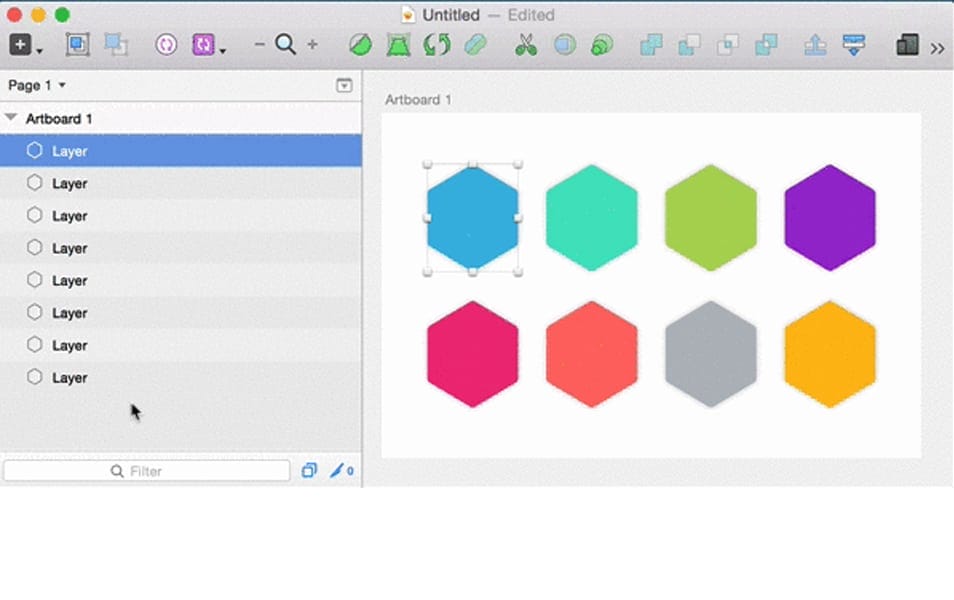Open the square purple Symbol dropdown
This screenshot has width=954, height=600.
click(208, 45)
